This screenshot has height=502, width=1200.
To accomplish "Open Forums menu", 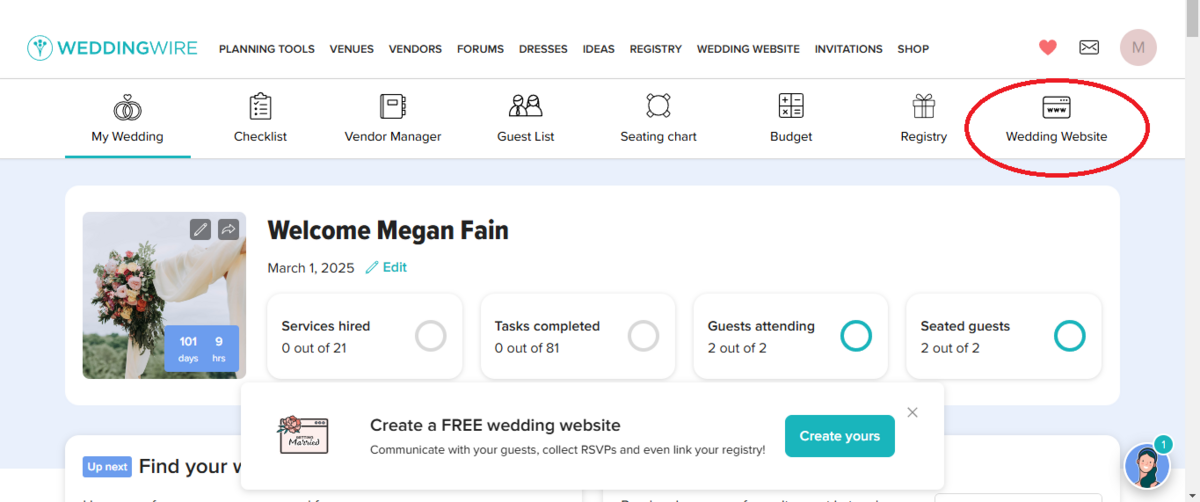I will click(481, 49).
